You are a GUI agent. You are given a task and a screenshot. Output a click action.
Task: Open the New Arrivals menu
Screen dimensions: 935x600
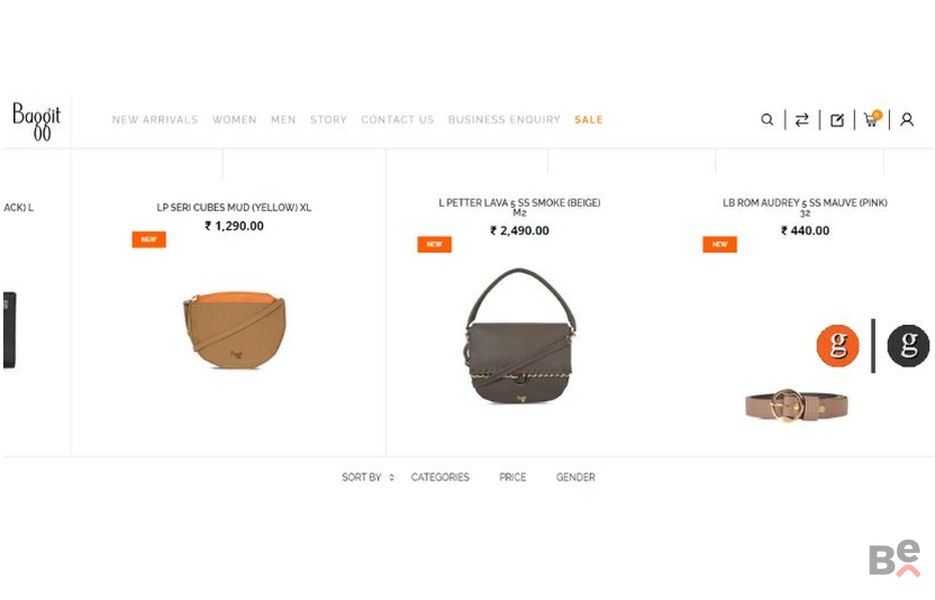tap(155, 120)
